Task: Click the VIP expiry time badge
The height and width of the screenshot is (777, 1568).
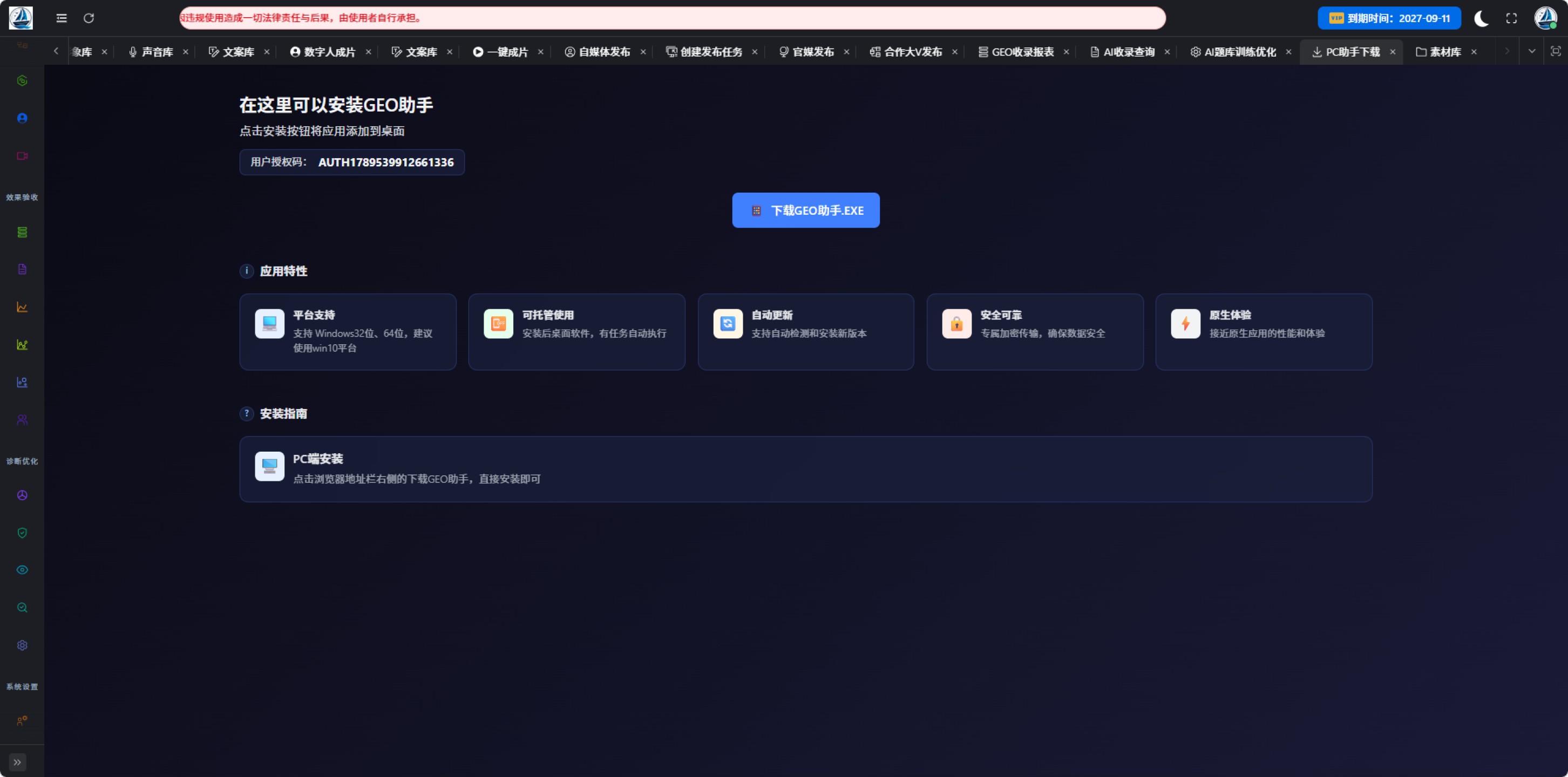Action: click(1390, 18)
